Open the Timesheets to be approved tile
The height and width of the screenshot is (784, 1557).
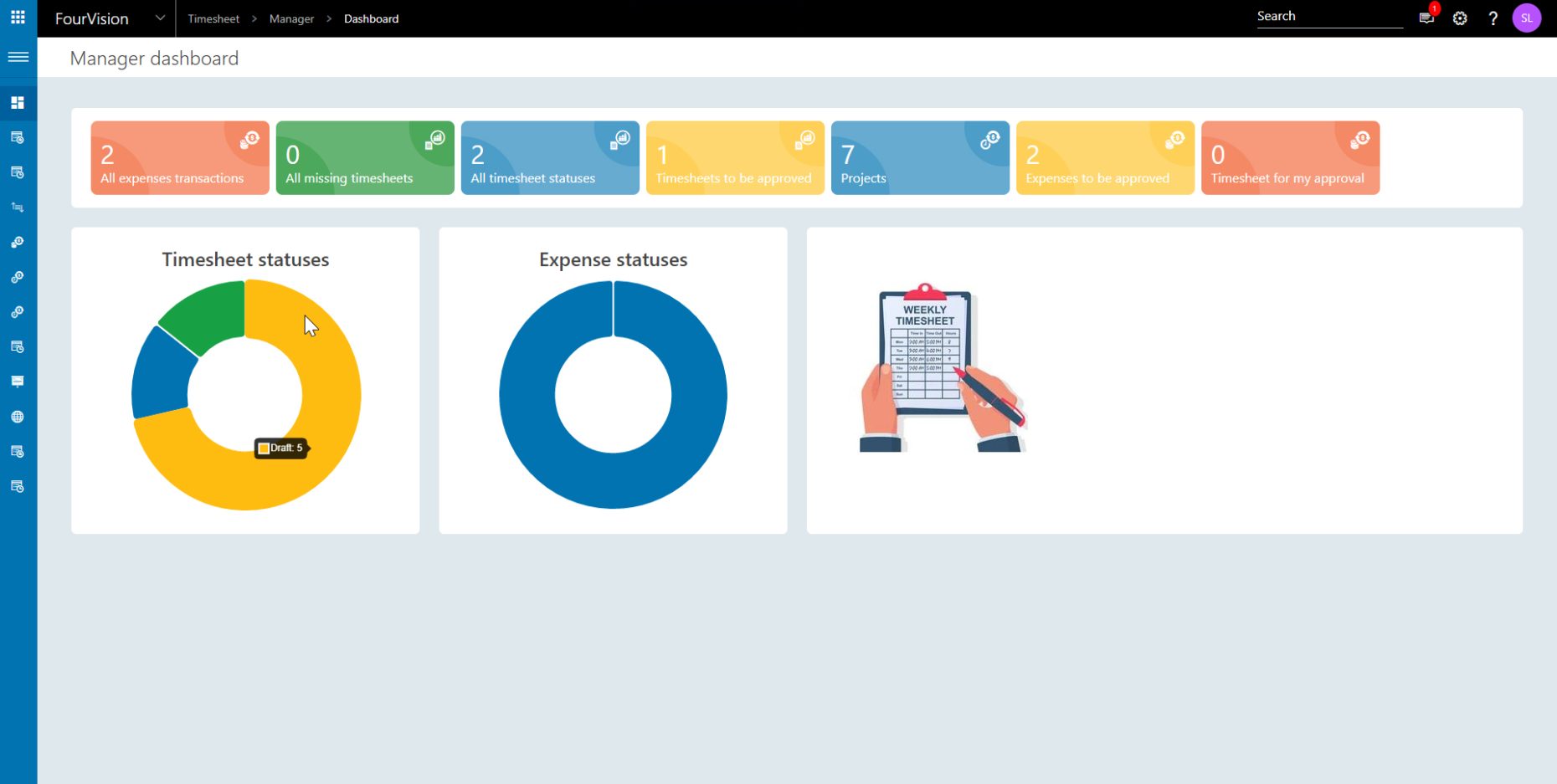point(735,157)
